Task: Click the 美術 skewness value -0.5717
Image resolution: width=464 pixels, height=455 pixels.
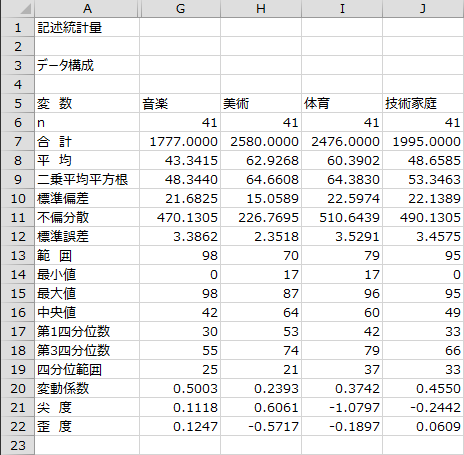Action: (261, 426)
